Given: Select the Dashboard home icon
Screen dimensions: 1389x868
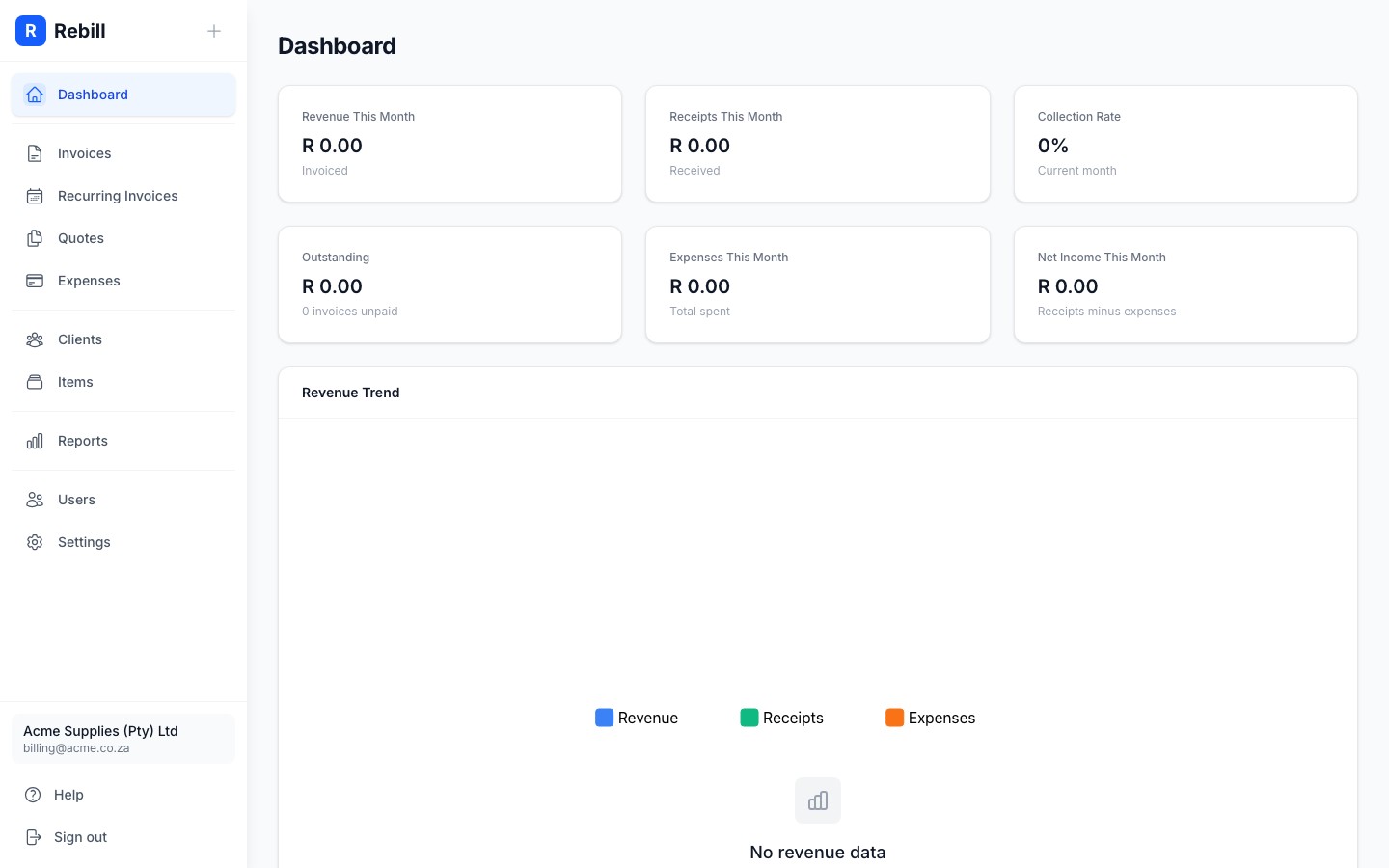Looking at the screenshot, I should coord(35,95).
